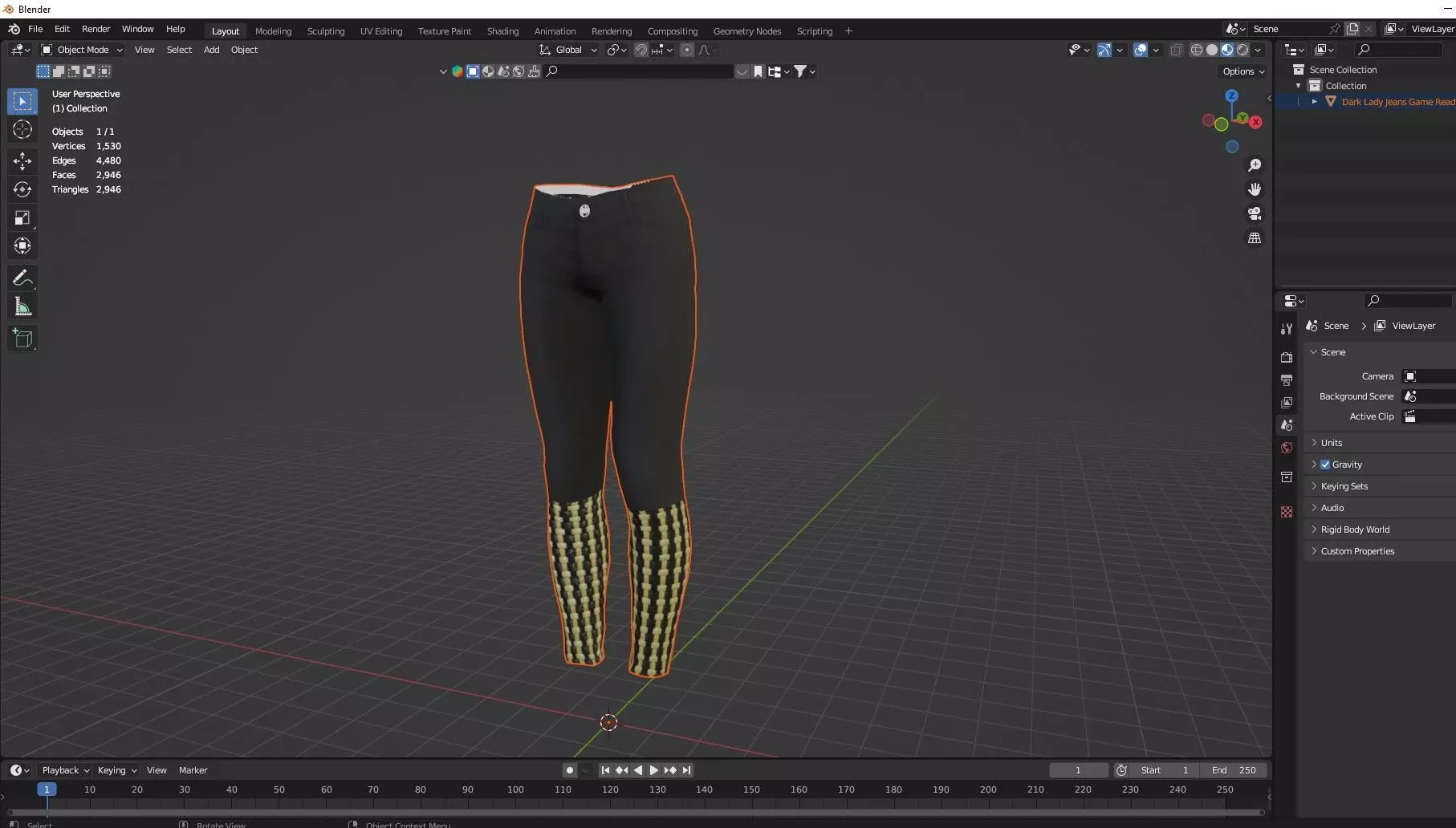The image size is (1456, 828).
Task: Open the Global transform orientation dropdown
Action: (568, 50)
